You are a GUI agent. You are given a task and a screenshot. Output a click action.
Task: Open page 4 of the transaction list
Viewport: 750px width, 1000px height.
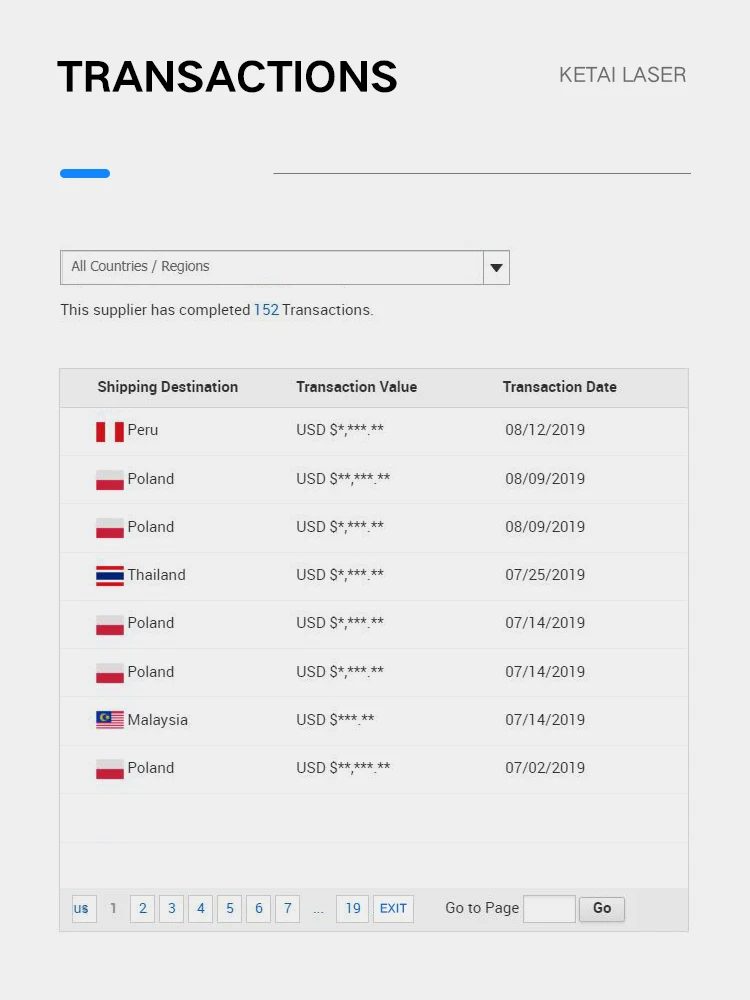tap(201, 908)
